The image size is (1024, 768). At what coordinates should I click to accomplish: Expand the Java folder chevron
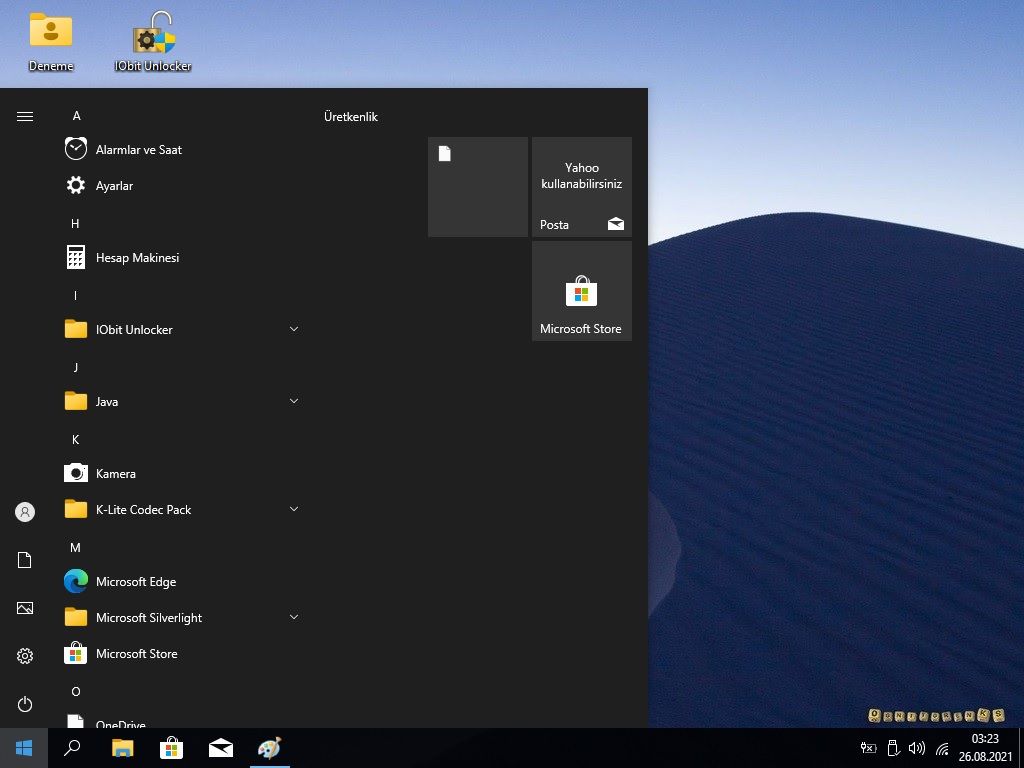294,401
